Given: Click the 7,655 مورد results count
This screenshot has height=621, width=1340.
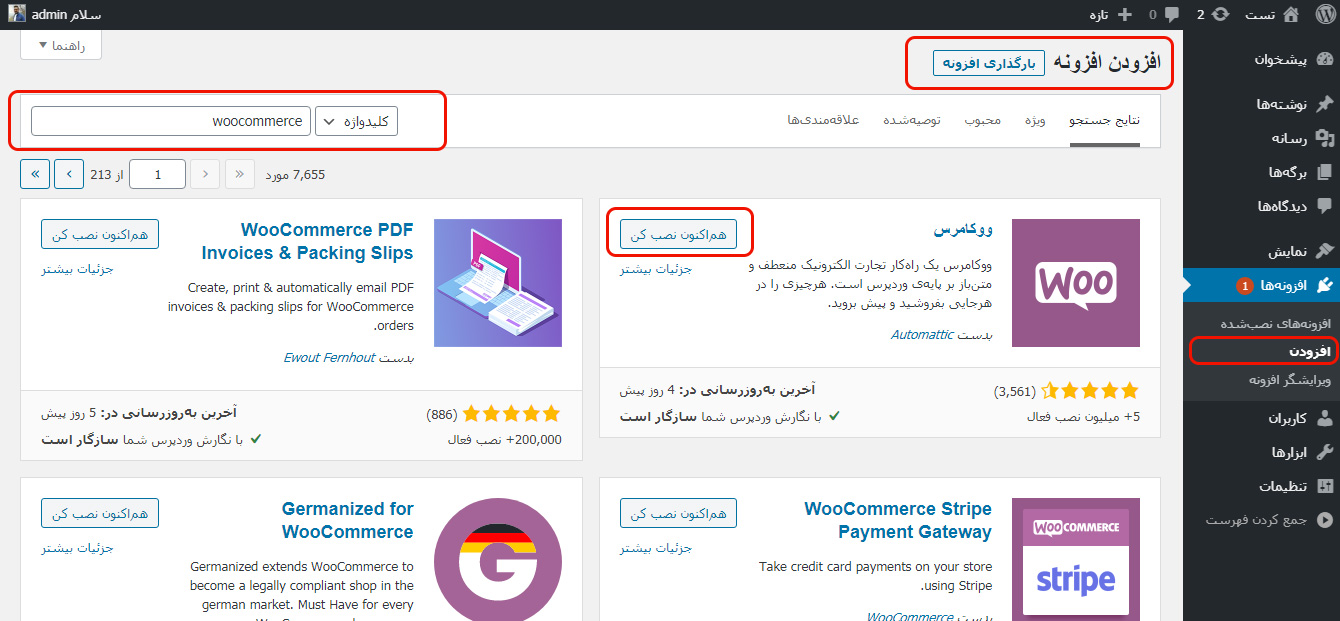Looking at the screenshot, I should pos(295,174).
